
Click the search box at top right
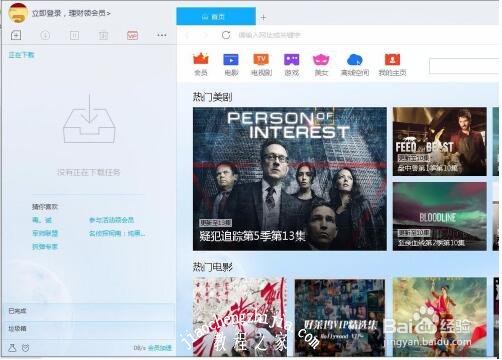coord(464,66)
